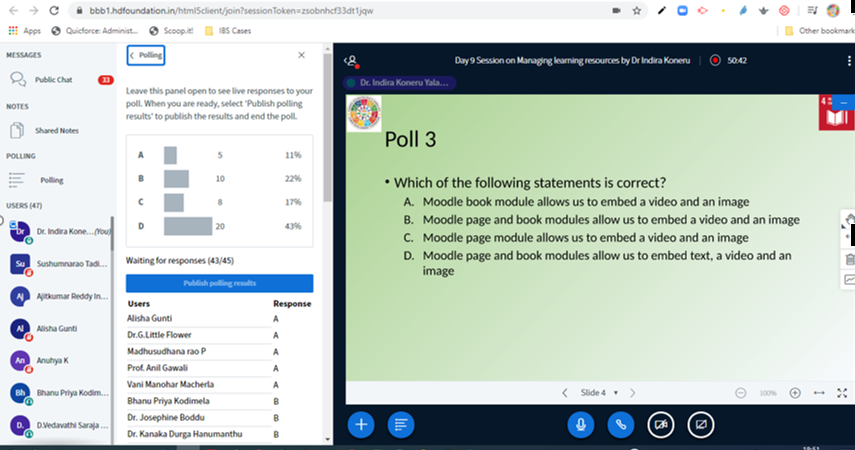Go to the previous slide
855x450 pixels.
pos(565,393)
